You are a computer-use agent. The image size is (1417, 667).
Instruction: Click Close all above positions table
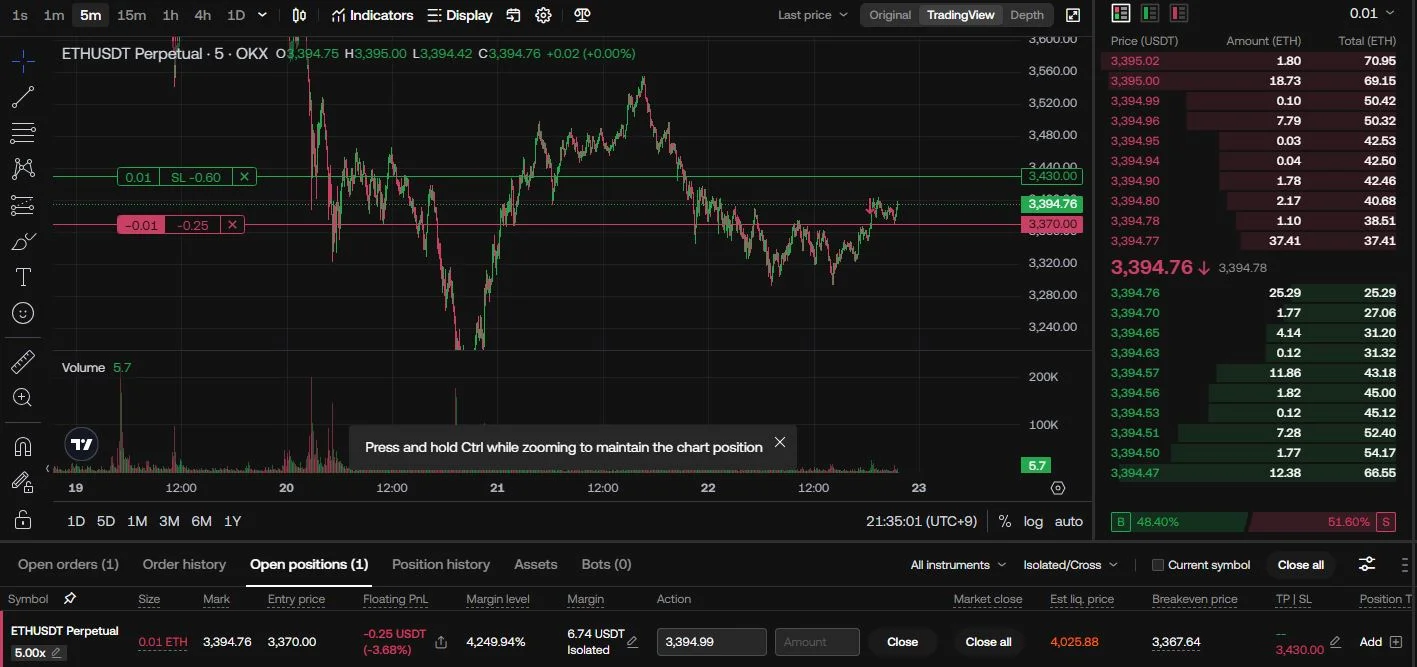pos(1301,565)
